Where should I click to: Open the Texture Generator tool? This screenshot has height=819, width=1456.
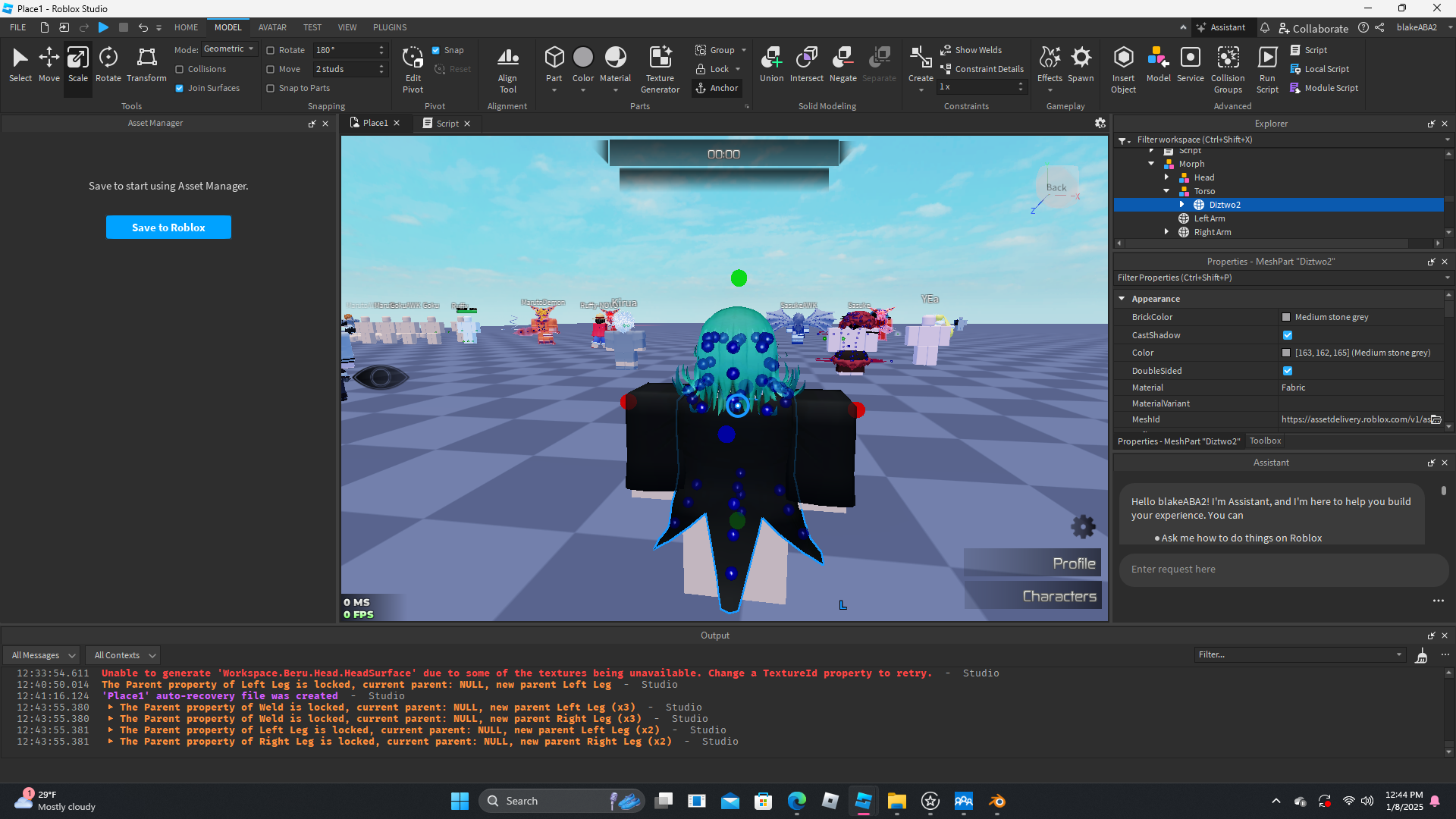coord(660,69)
